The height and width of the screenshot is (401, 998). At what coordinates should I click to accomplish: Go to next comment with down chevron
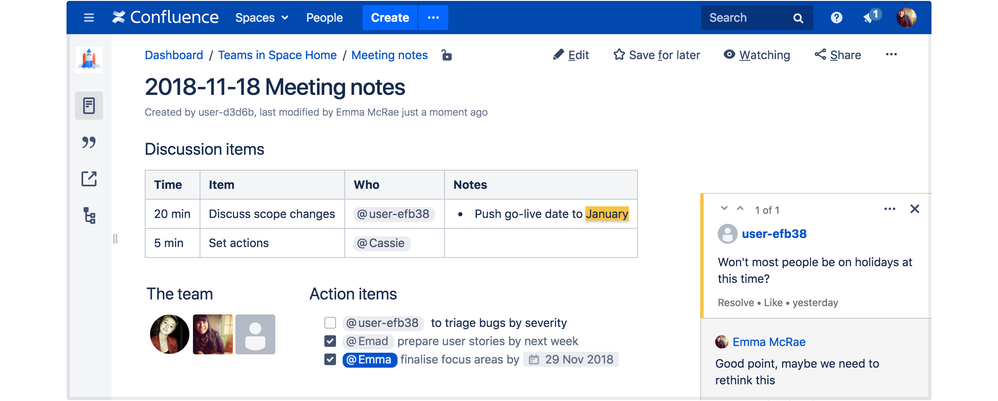coord(724,209)
